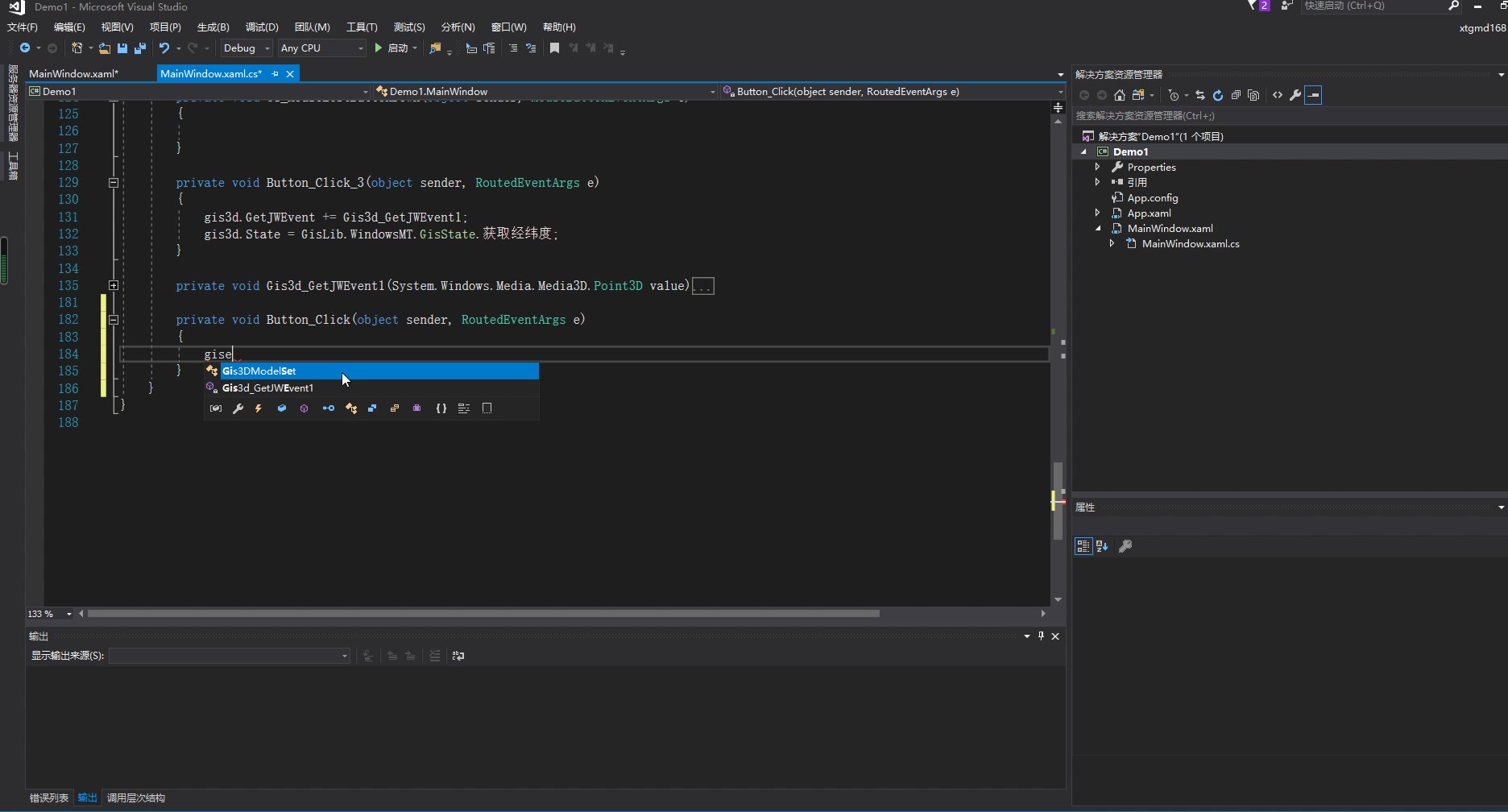This screenshot has height=812, width=1508.
Task: Switch to the MainWindow.xaml* tab
Action: (74, 73)
